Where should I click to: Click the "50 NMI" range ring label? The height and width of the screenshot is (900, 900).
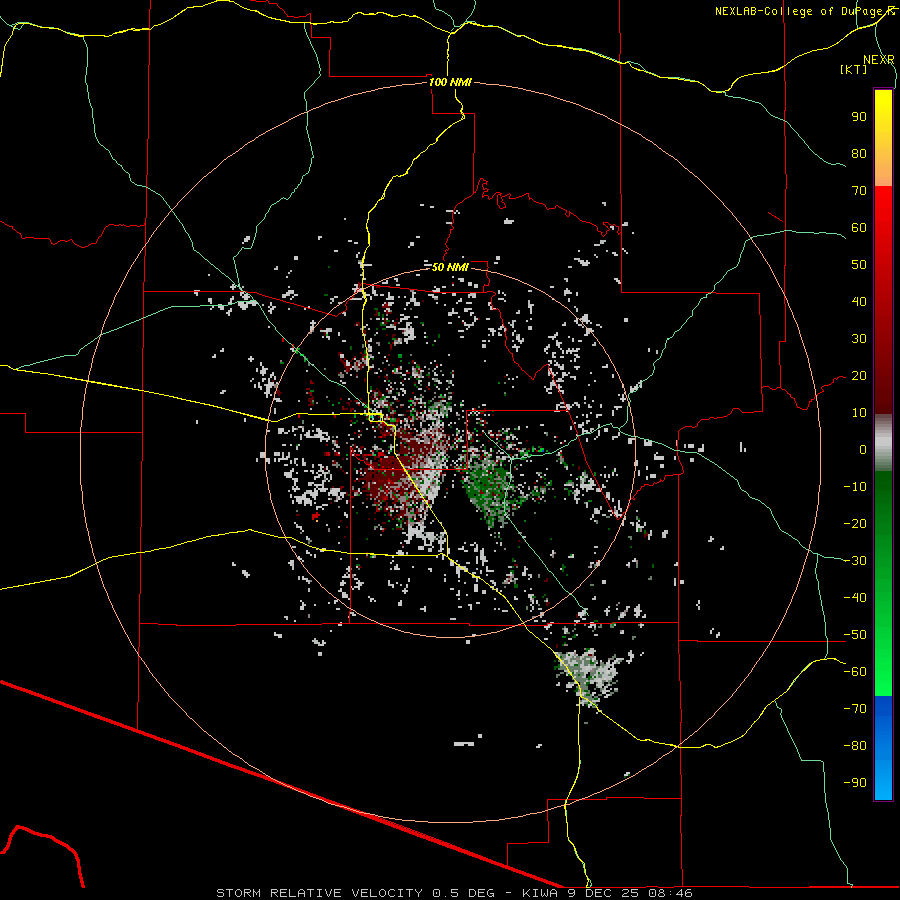tap(450, 267)
